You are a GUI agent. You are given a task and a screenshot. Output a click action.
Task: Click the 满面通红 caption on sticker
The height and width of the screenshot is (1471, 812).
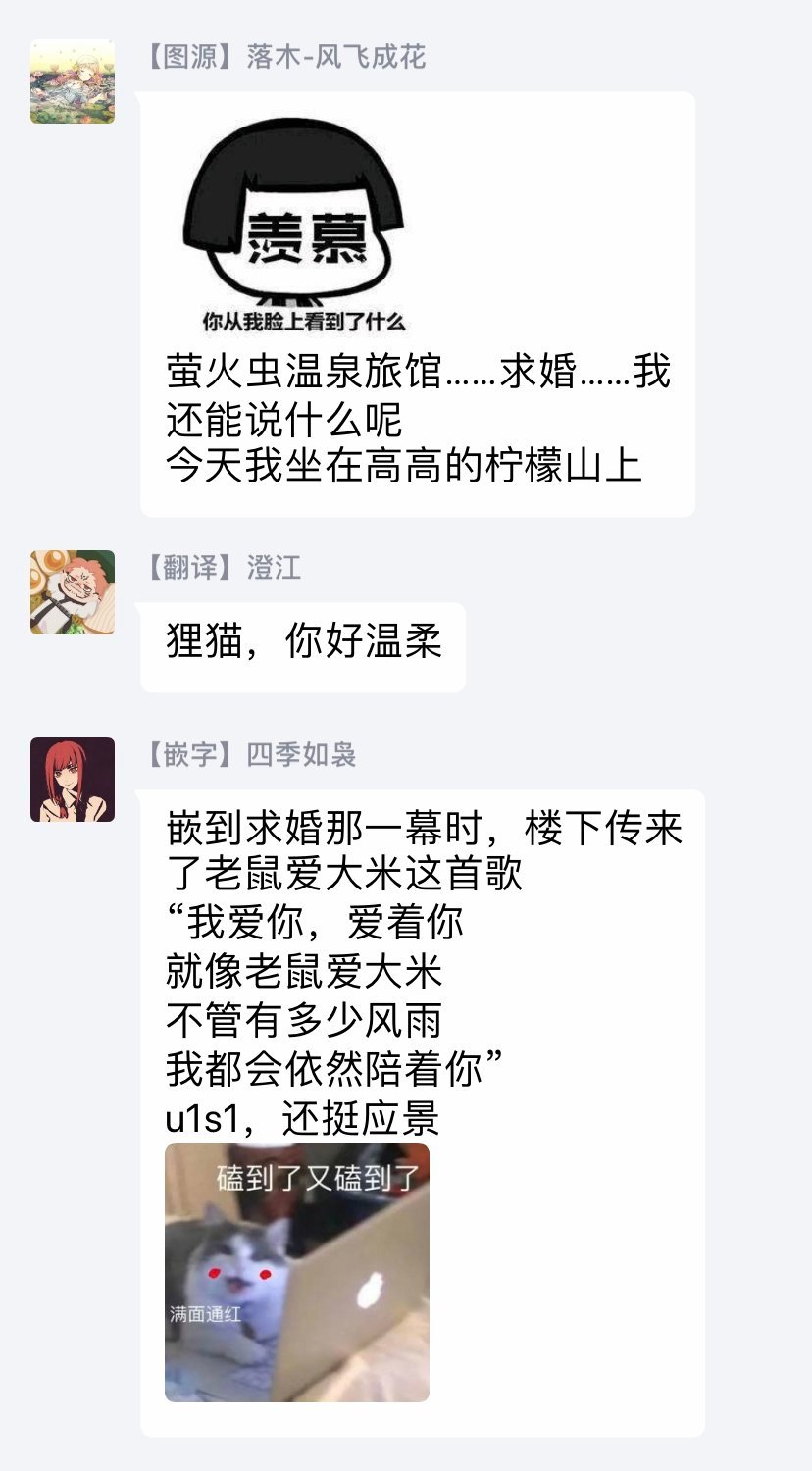(205, 1314)
